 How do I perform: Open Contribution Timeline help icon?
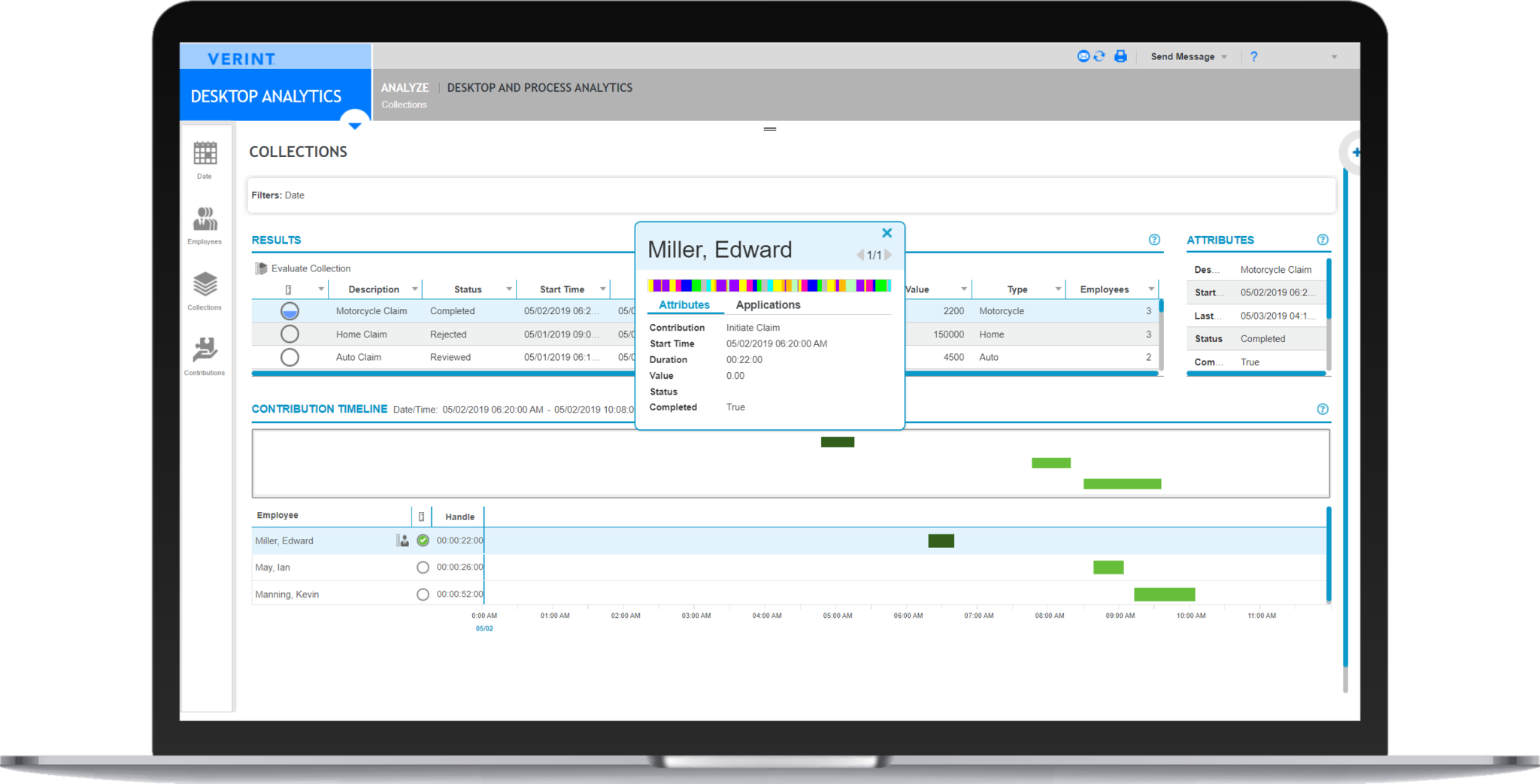click(1323, 409)
